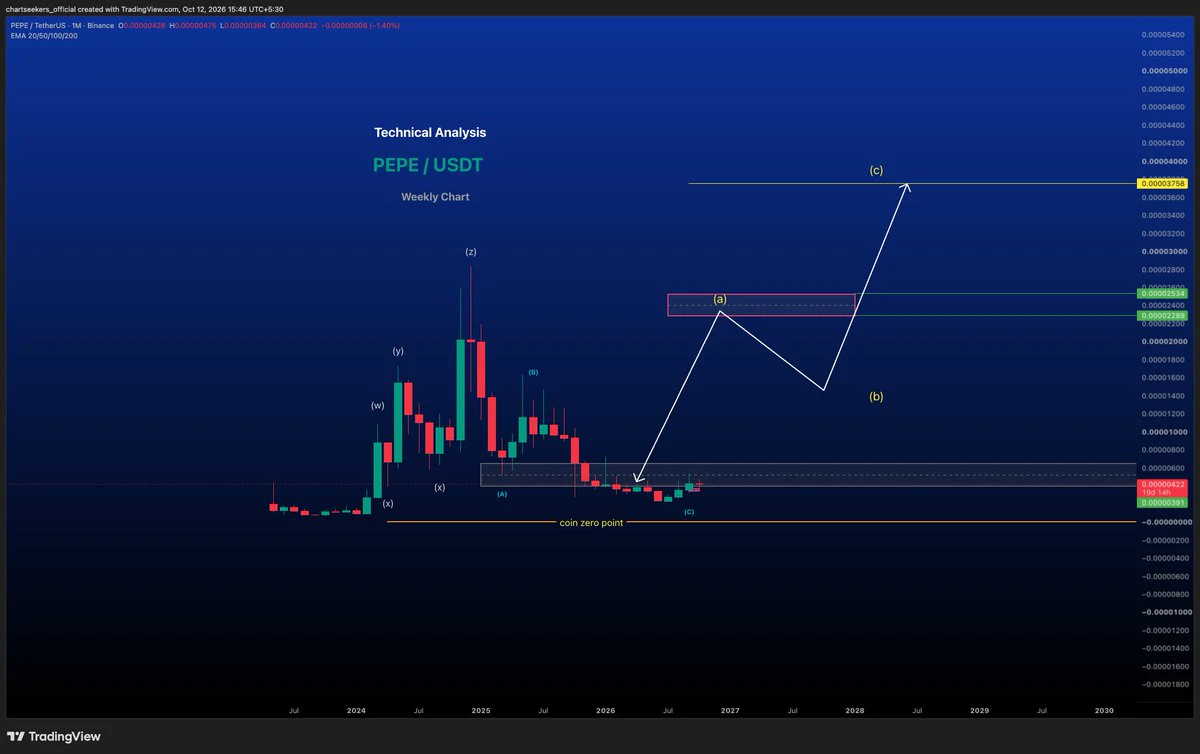This screenshot has height=754, width=1200.
Task: Click the (y) wave label
Action: point(398,351)
